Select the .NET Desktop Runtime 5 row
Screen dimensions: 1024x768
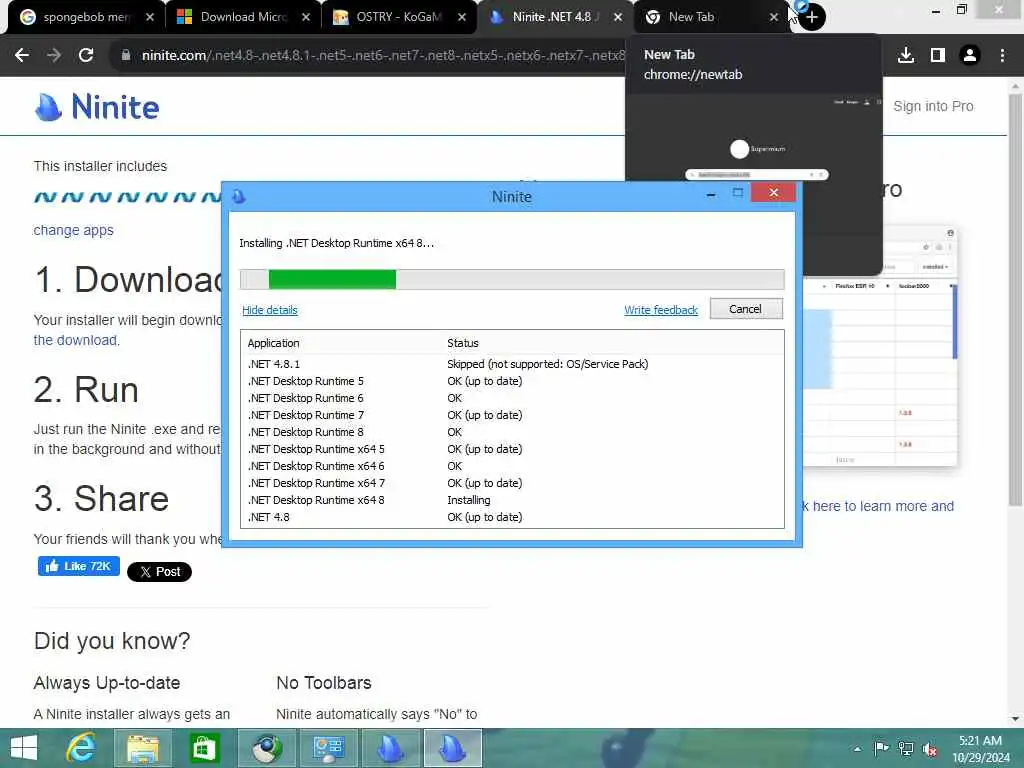point(512,381)
